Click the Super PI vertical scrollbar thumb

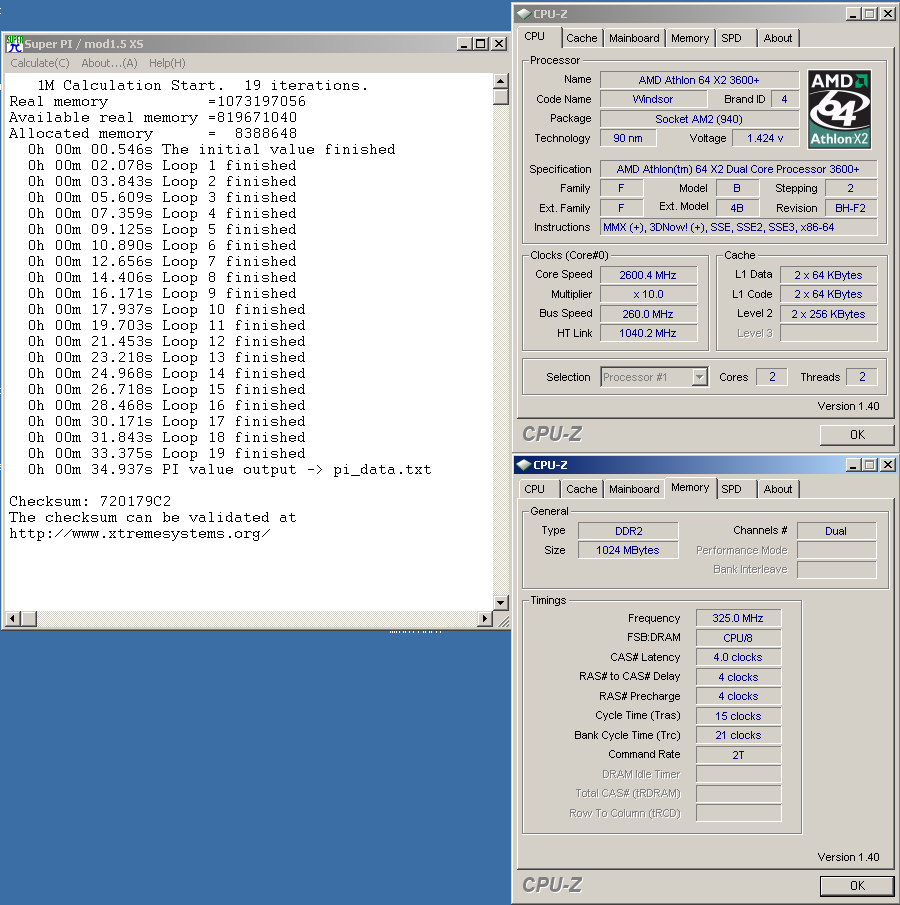coord(501,96)
